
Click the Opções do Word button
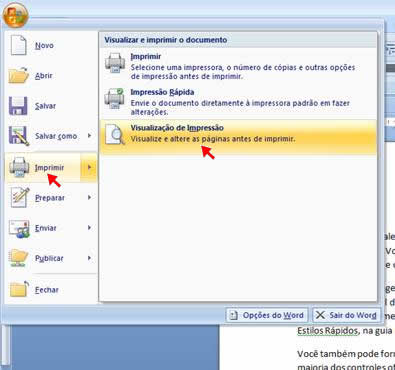point(267,315)
